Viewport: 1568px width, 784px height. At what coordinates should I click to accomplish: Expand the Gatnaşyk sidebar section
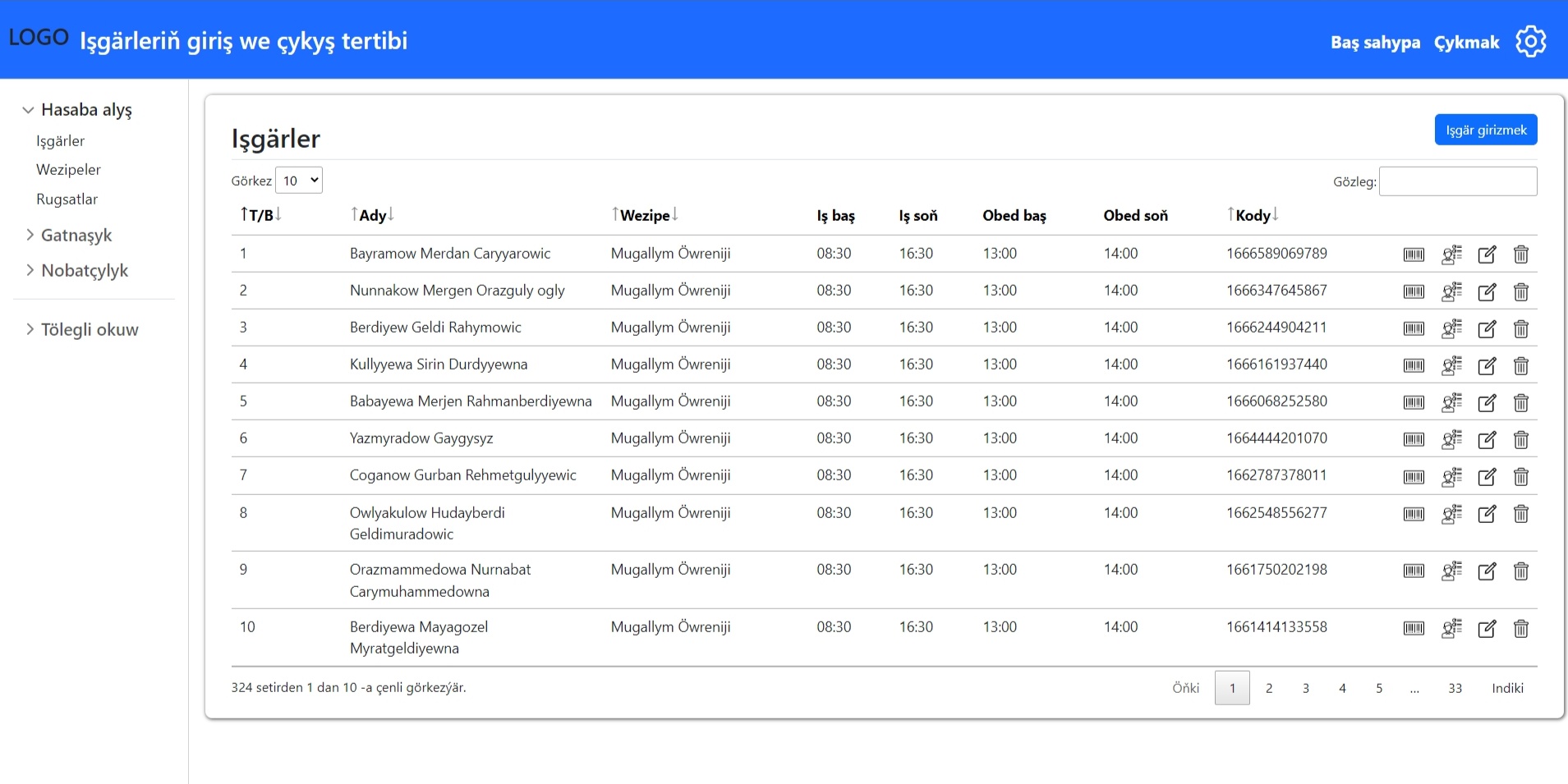pos(76,236)
